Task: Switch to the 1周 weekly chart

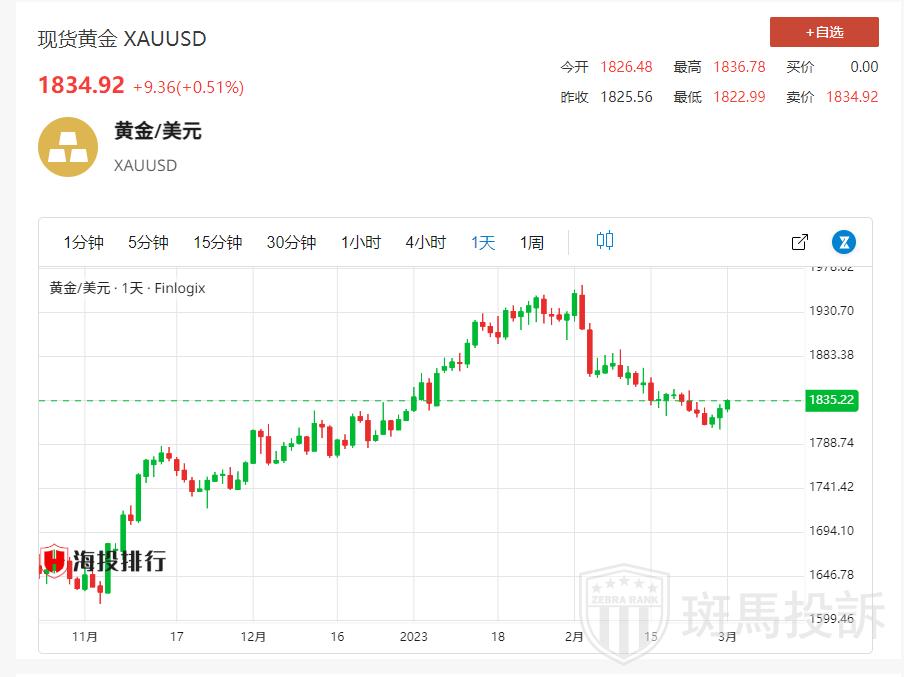Action: point(532,243)
